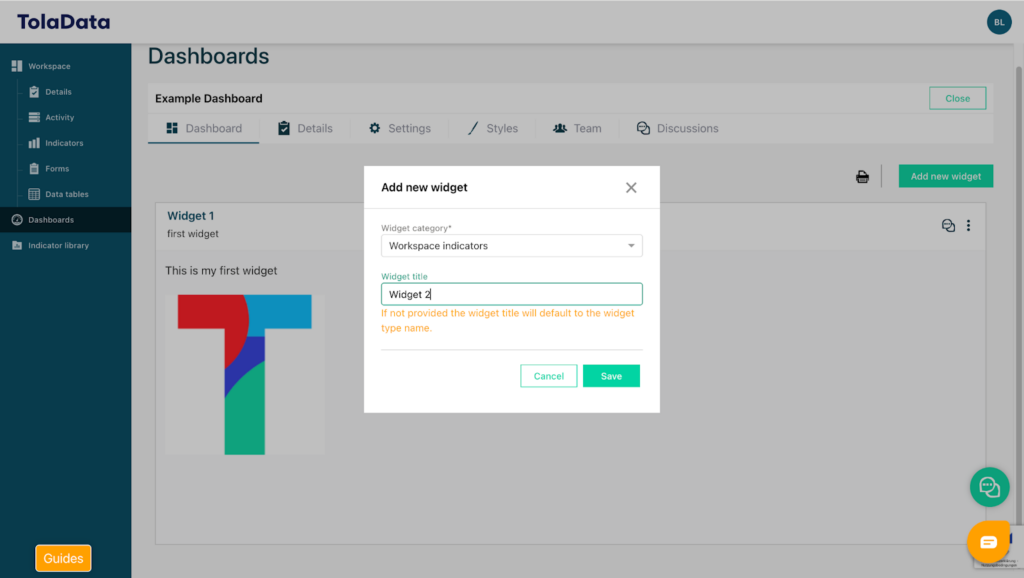Switch to the Discussions tab

(678, 129)
